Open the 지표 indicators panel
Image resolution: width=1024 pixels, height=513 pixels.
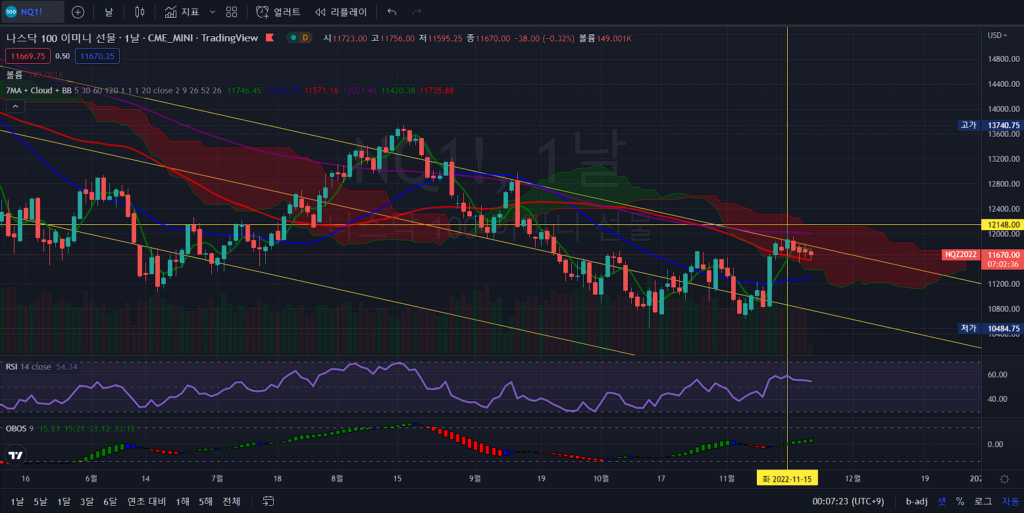(x=182, y=12)
